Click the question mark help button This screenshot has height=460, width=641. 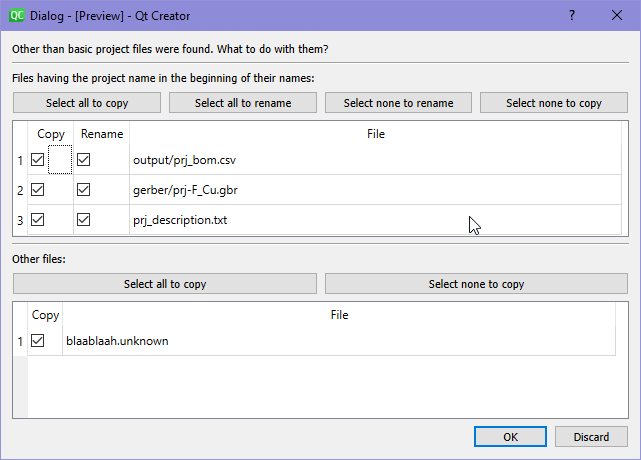571,16
